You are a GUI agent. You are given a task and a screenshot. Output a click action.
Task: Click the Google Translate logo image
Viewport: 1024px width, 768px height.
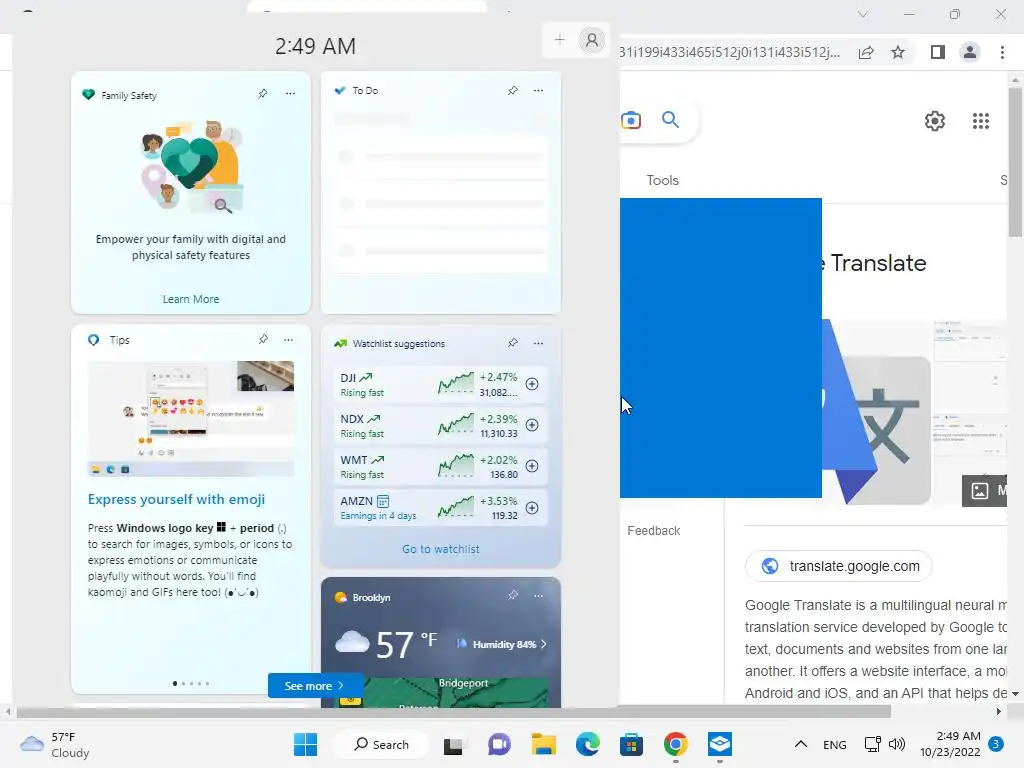pyautogui.click(x=876, y=412)
